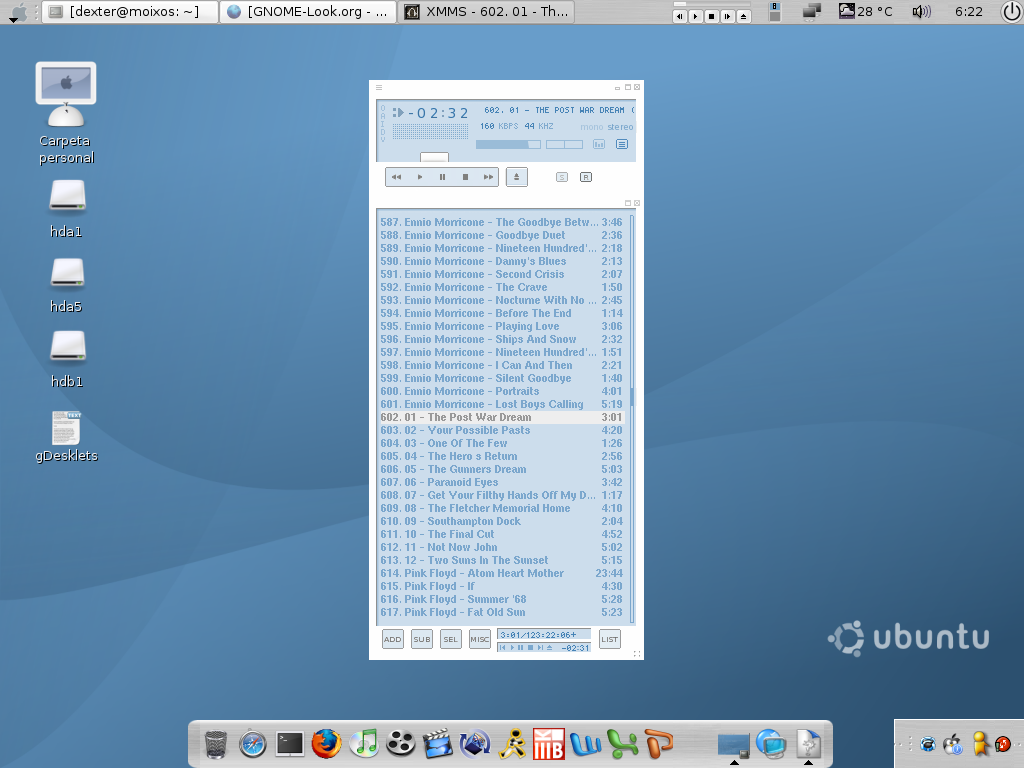Launch Firefox from the dock

[x=327, y=744]
